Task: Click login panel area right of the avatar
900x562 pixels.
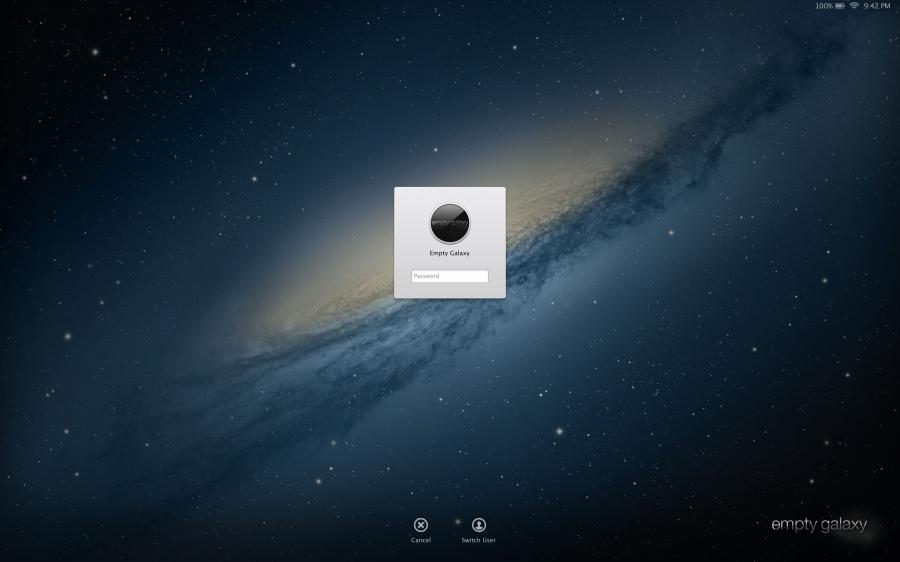Action: point(489,223)
